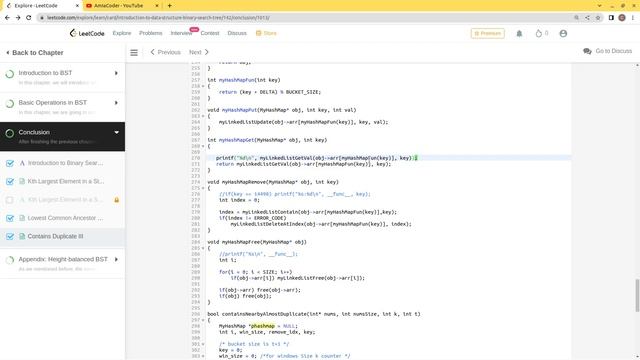Click the page vertical scrollbar thumb
The width and height of the screenshot is (640, 360).
tap(637, 296)
